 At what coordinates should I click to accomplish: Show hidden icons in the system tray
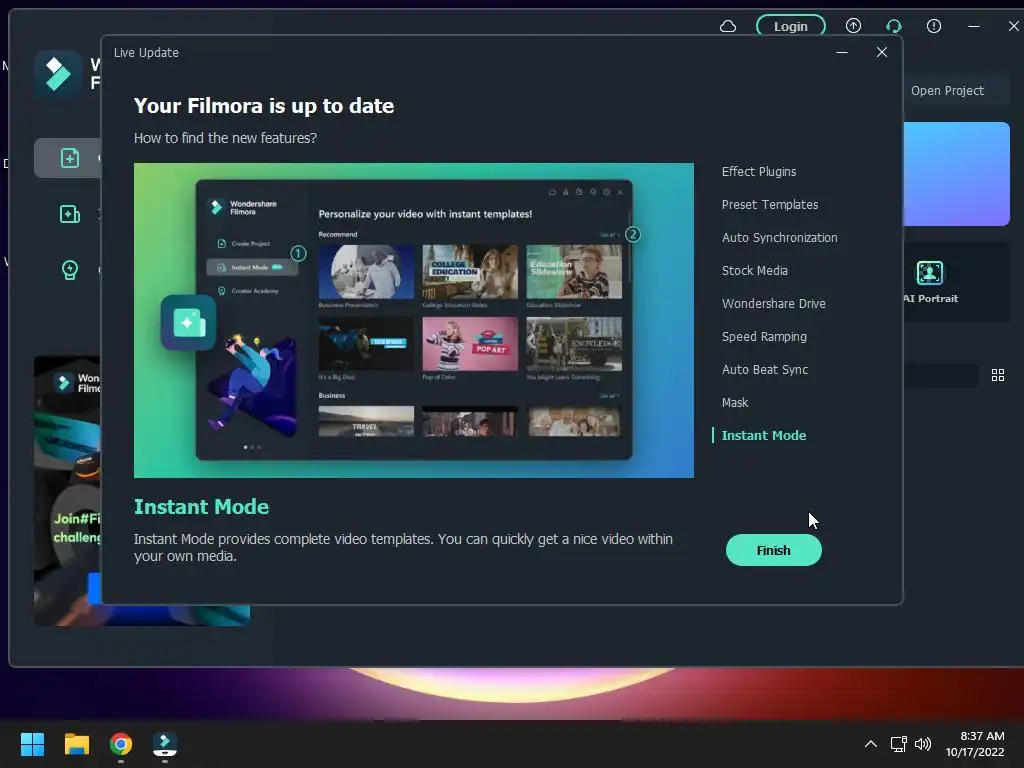pos(871,744)
